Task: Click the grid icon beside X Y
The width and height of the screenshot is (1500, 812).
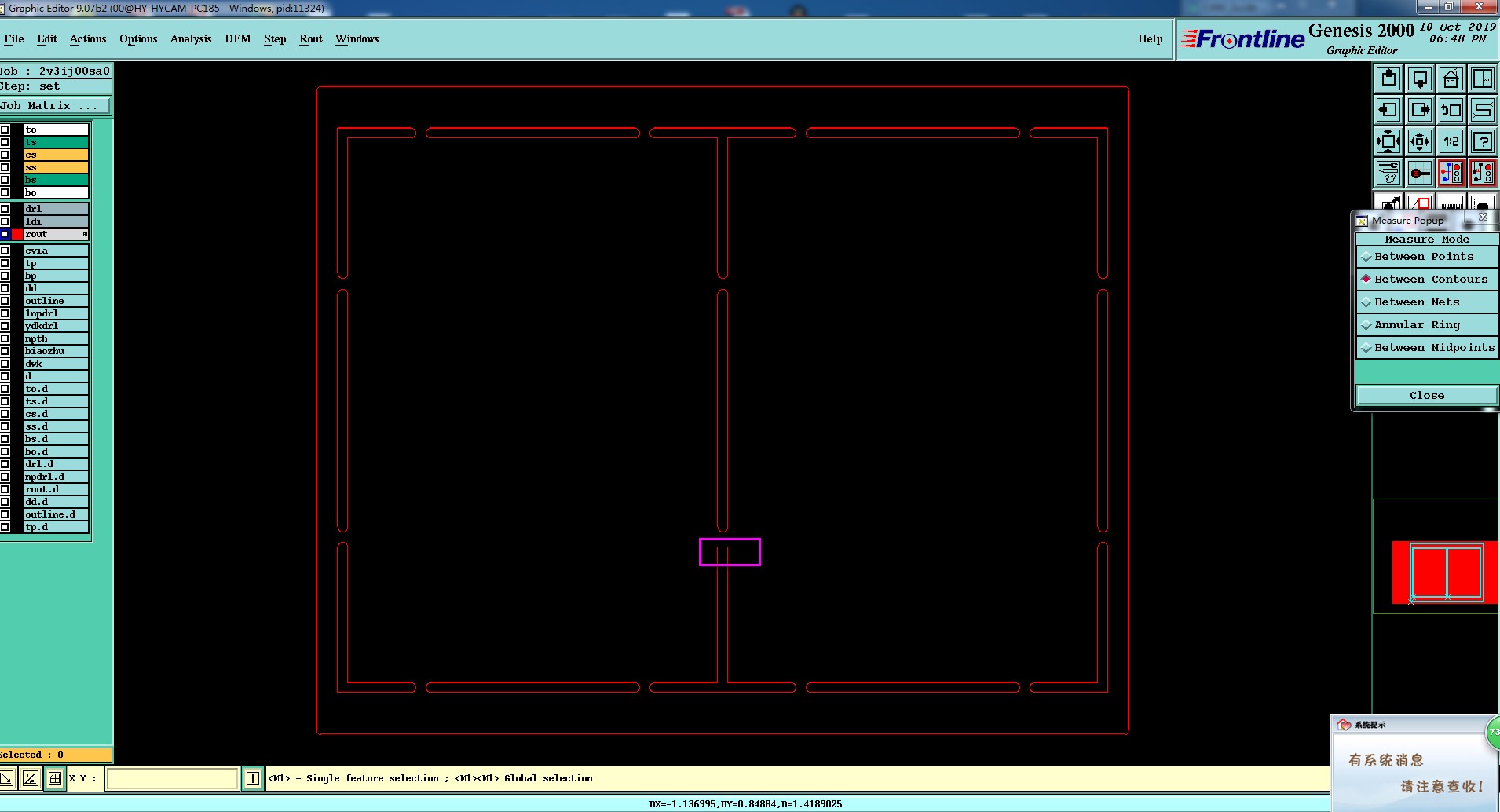Action: click(x=55, y=778)
